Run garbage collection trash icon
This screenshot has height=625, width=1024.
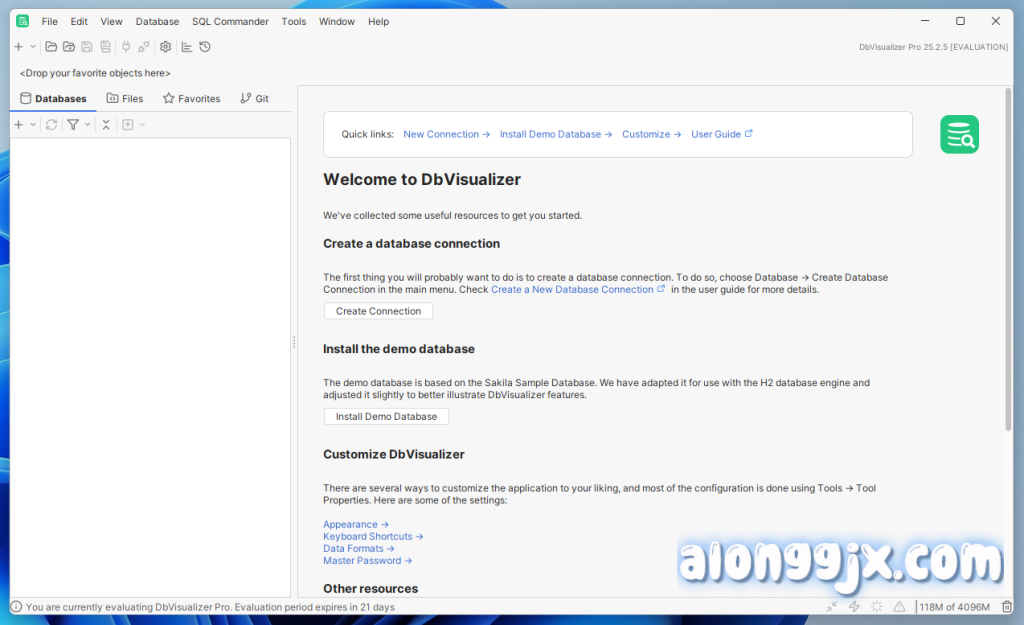coord(1007,607)
